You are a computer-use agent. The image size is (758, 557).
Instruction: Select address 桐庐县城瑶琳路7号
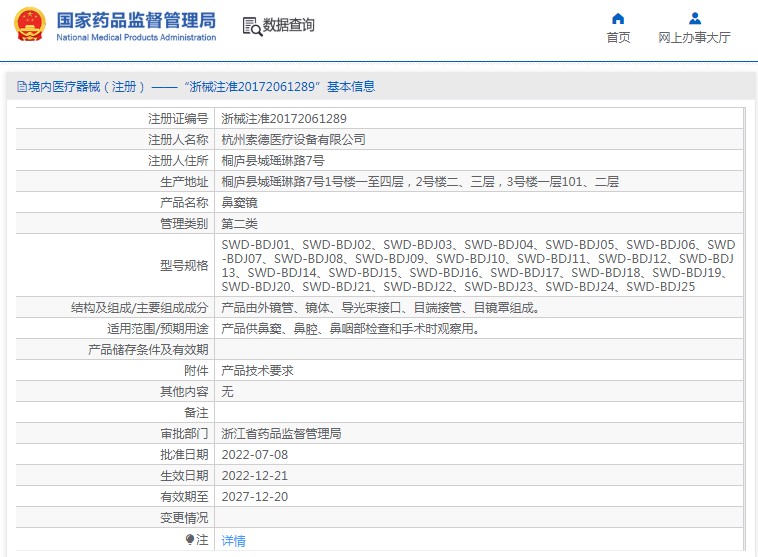(273, 161)
